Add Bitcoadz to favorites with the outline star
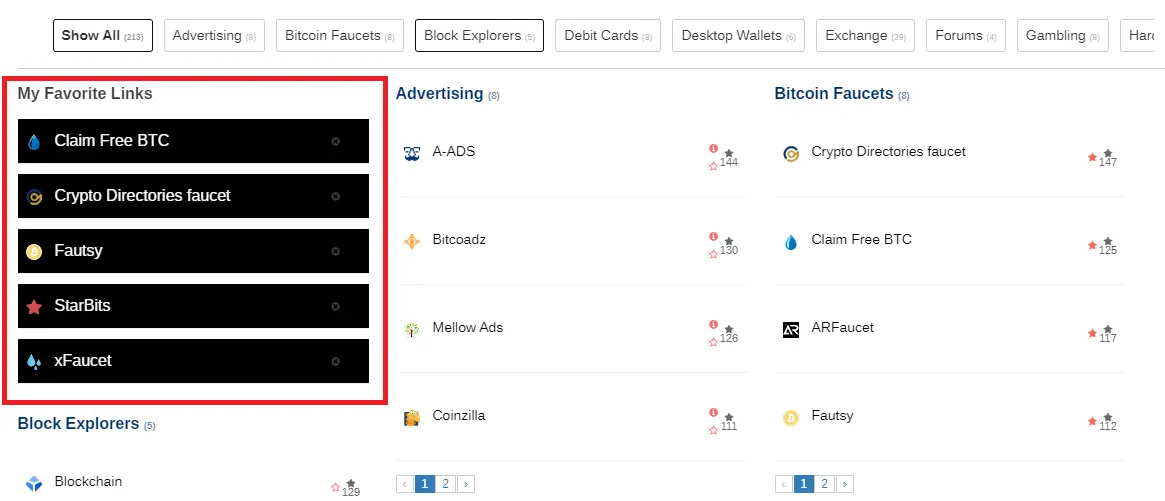The width and height of the screenshot is (1165, 501). click(x=713, y=253)
